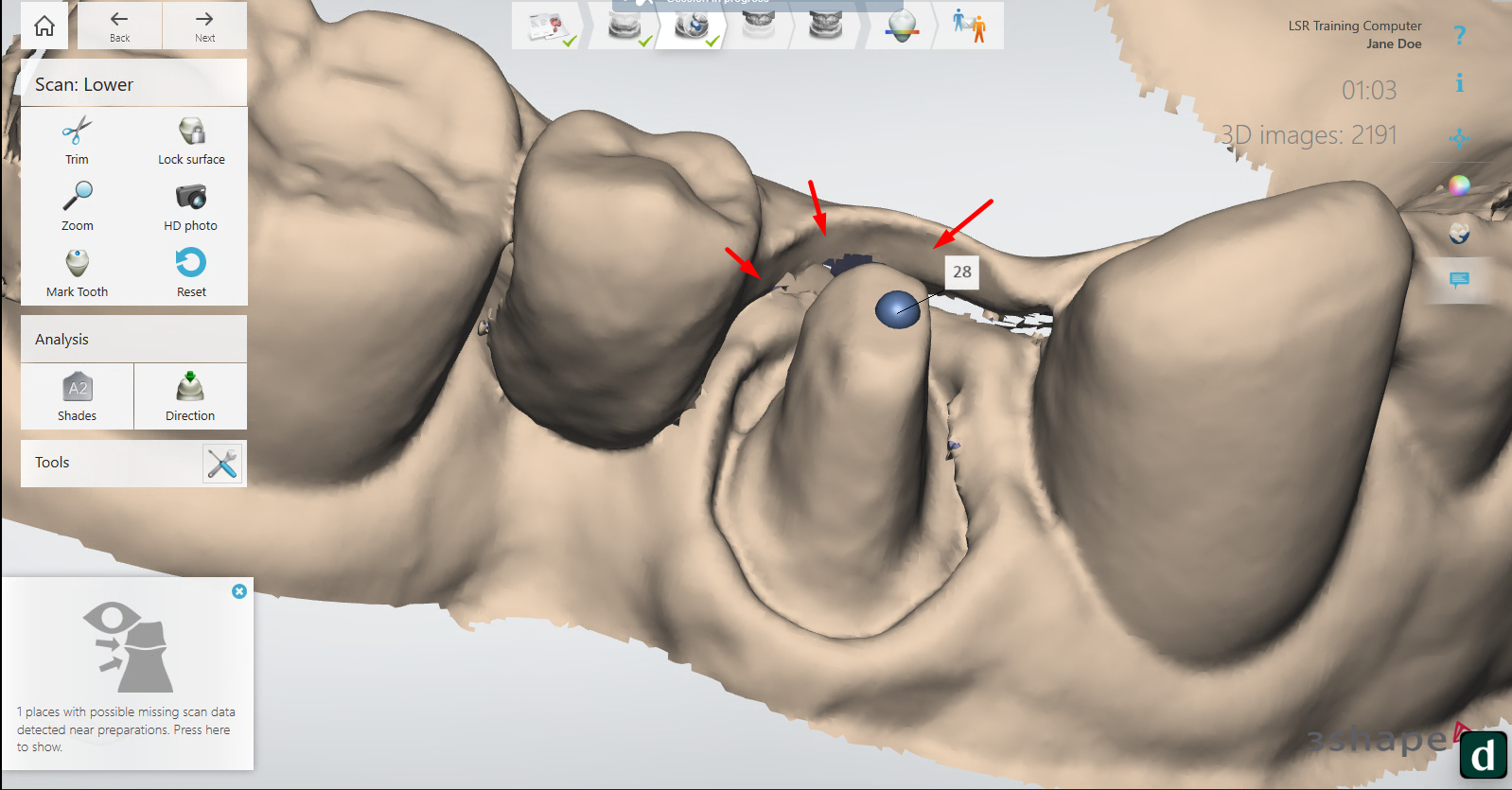Image resolution: width=1512 pixels, height=790 pixels.
Task: Go to the Home screen
Action: (44, 26)
